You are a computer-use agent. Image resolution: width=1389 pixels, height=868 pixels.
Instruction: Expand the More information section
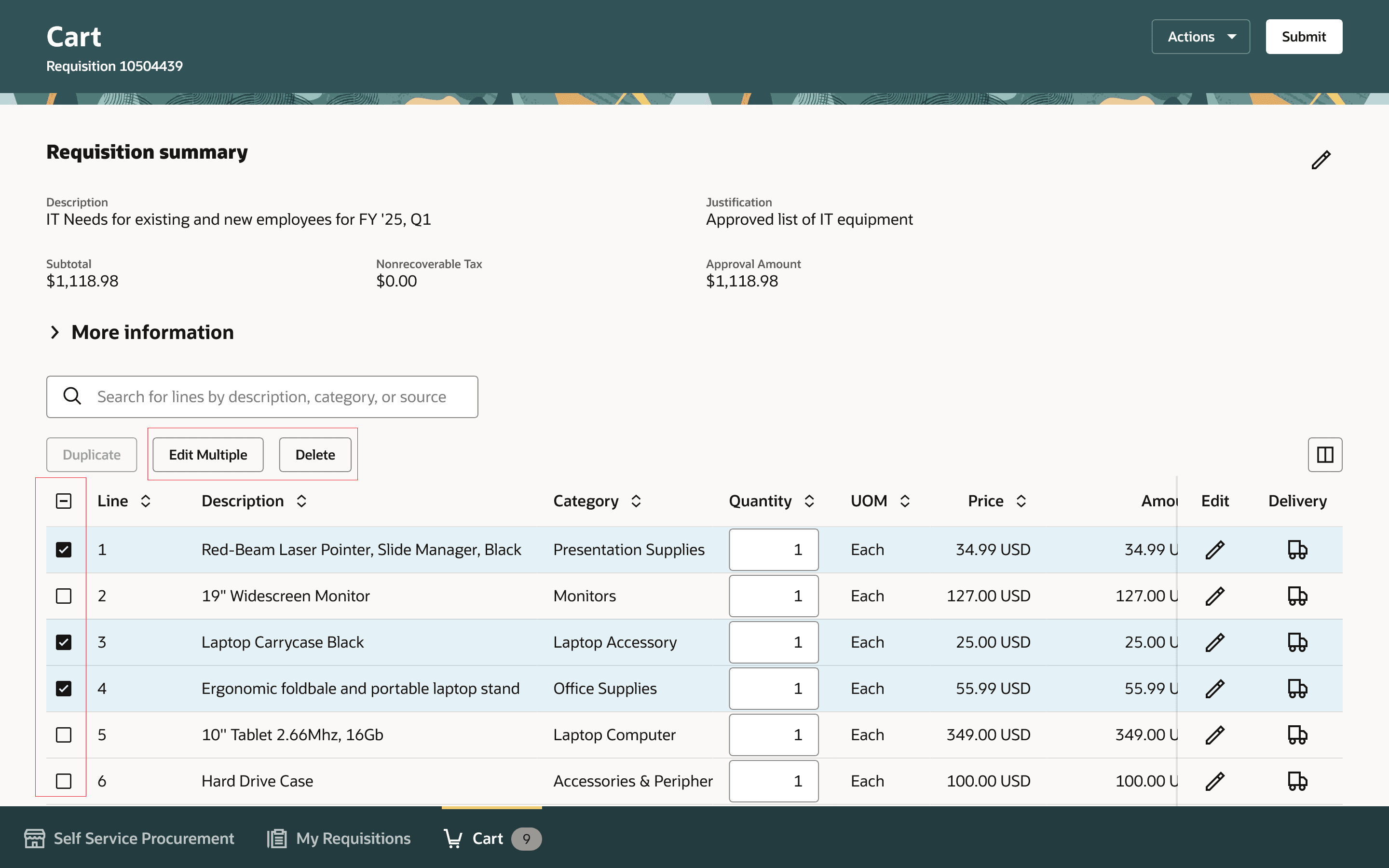tap(55, 332)
